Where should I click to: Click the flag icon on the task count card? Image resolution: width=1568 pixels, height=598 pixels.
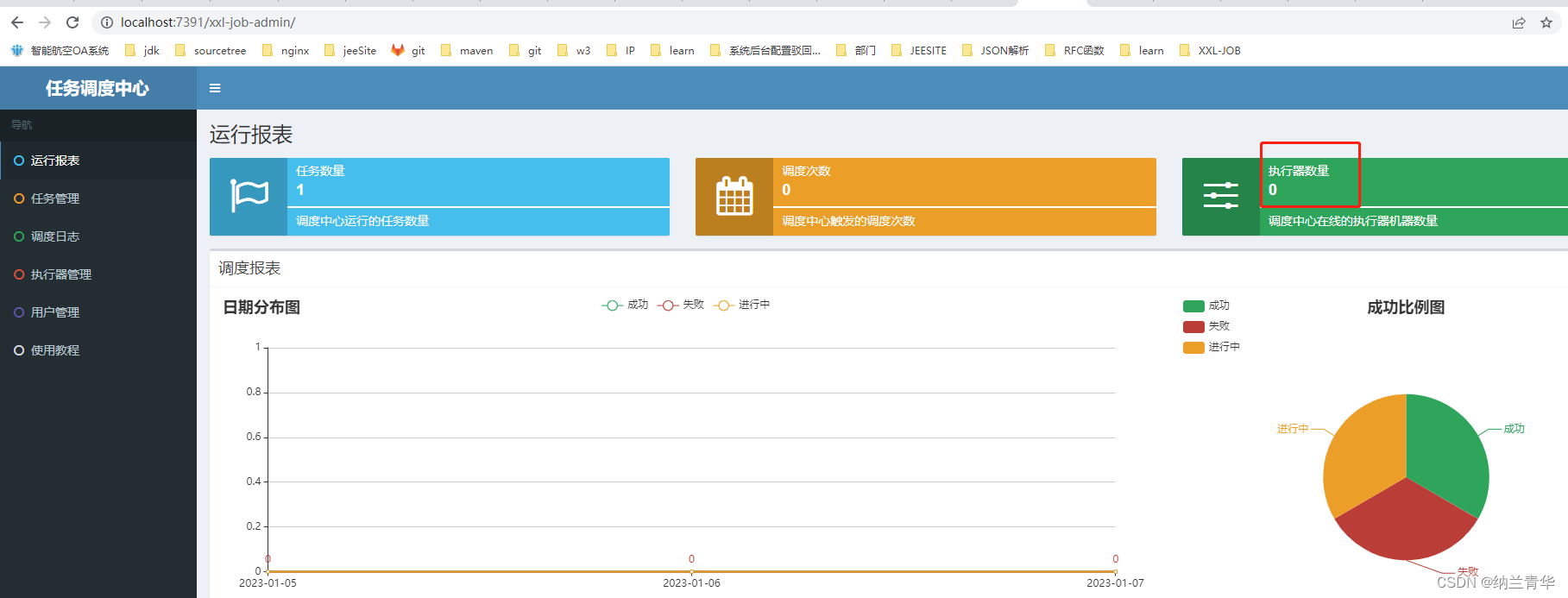coord(249,197)
